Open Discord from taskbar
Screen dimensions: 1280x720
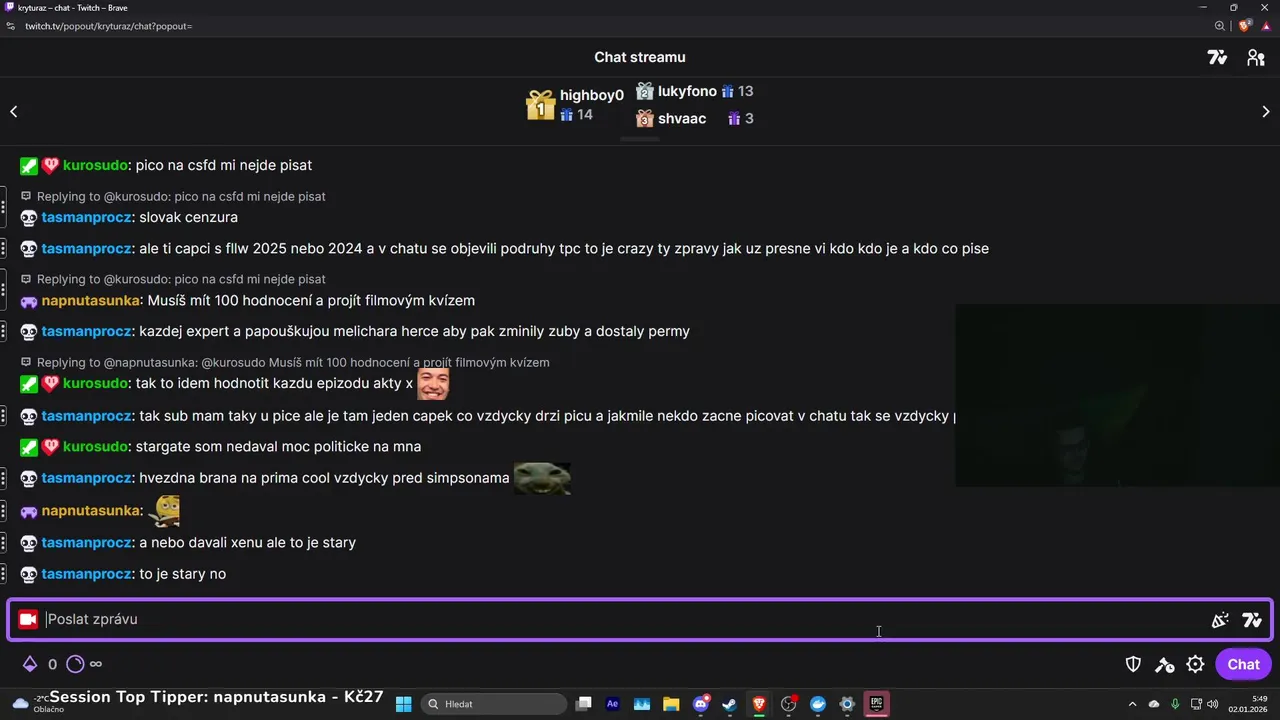(701, 704)
